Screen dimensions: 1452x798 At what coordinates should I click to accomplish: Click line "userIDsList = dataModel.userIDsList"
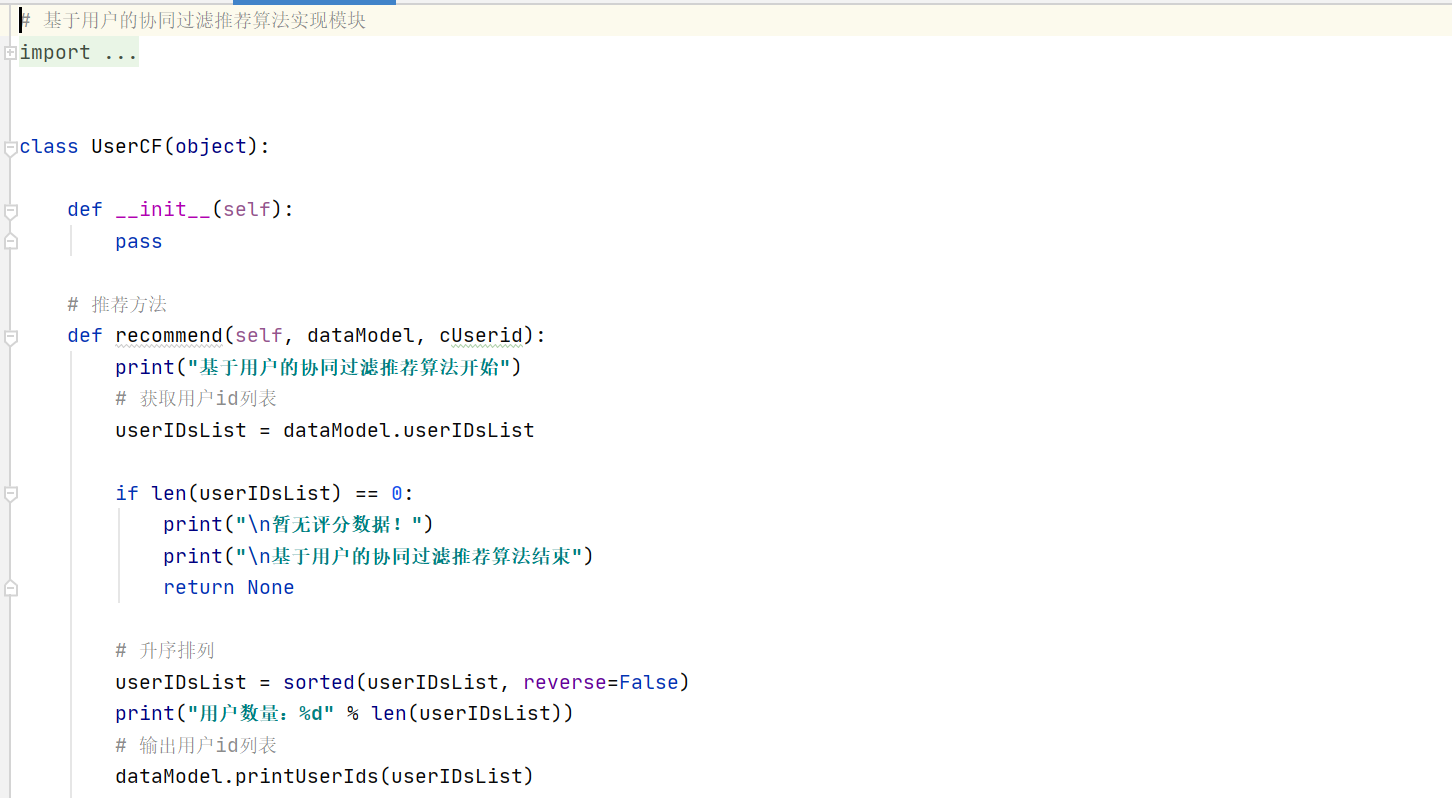point(325,430)
